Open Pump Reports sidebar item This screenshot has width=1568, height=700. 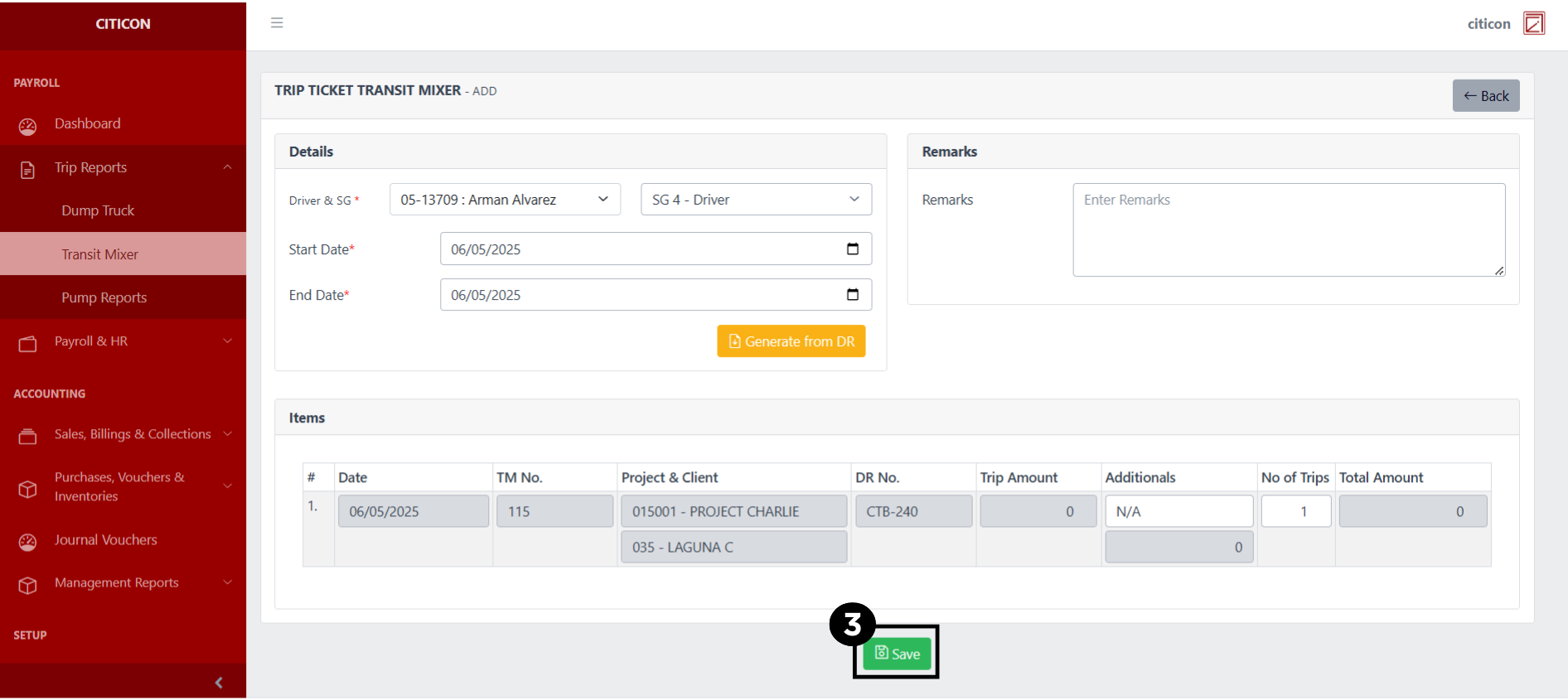coord(104,298)
